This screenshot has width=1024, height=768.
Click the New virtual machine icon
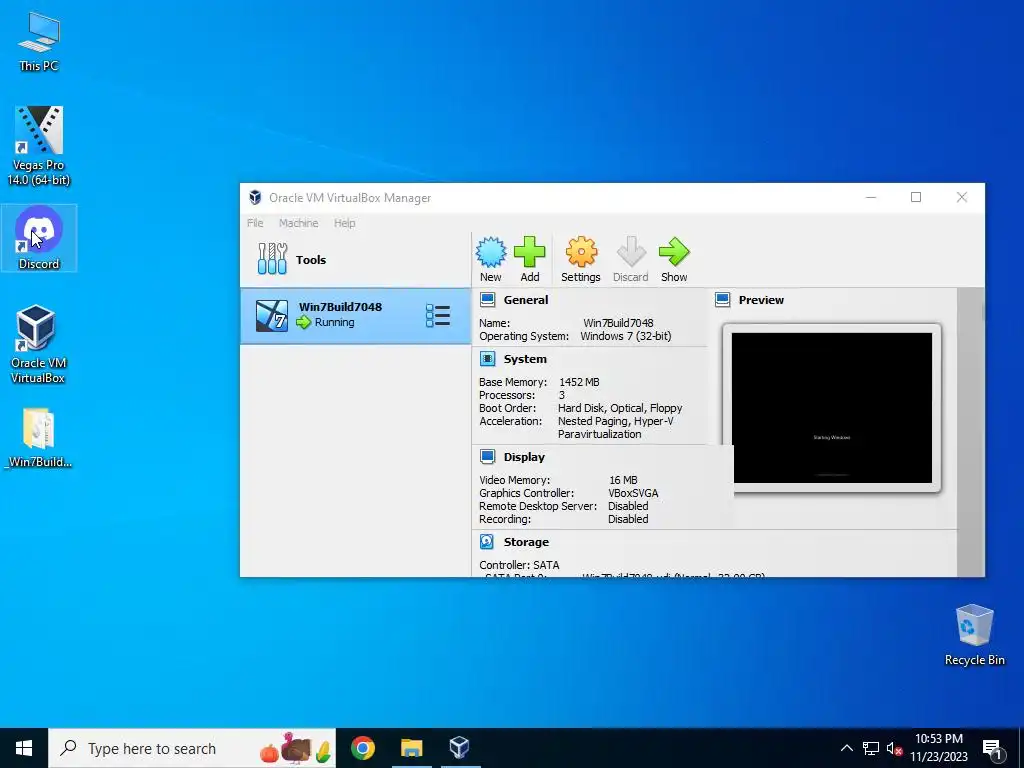tap(490, 252)
